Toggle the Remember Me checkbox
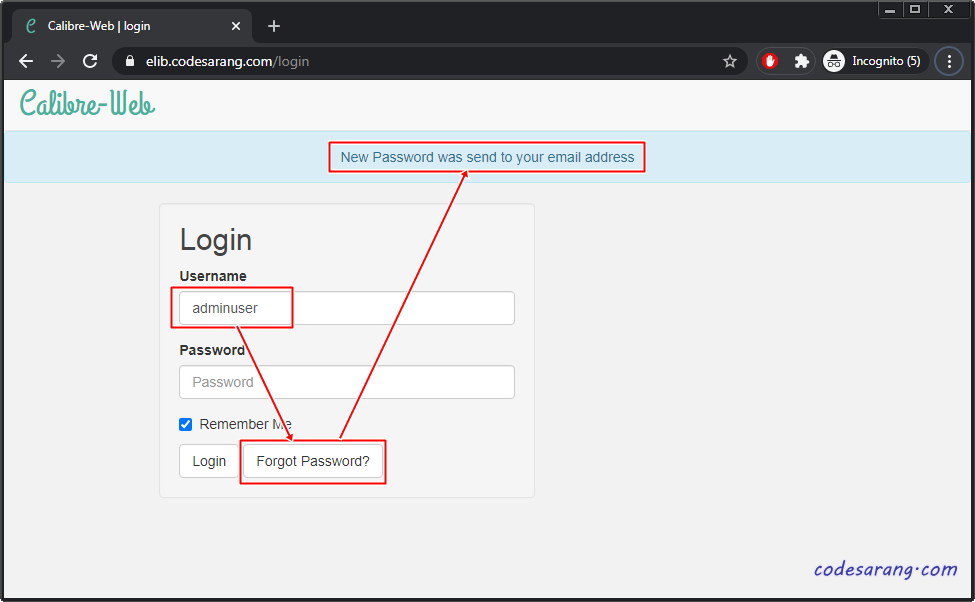 (x=185, y=424)
